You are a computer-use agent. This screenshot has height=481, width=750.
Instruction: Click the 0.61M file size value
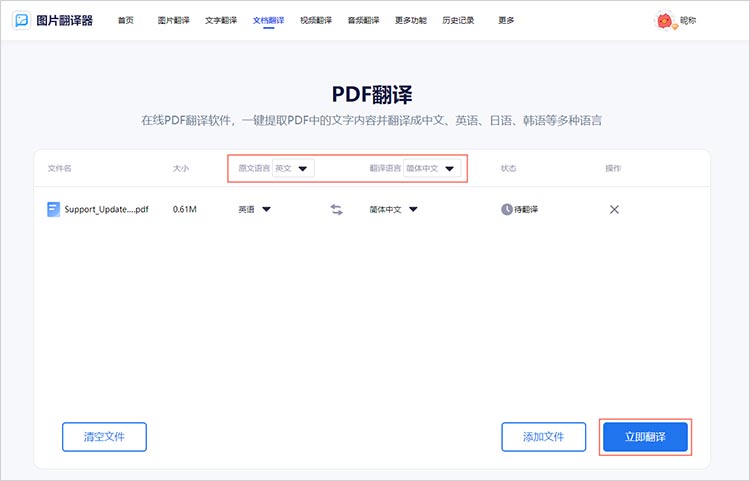(x=185, y=209)
